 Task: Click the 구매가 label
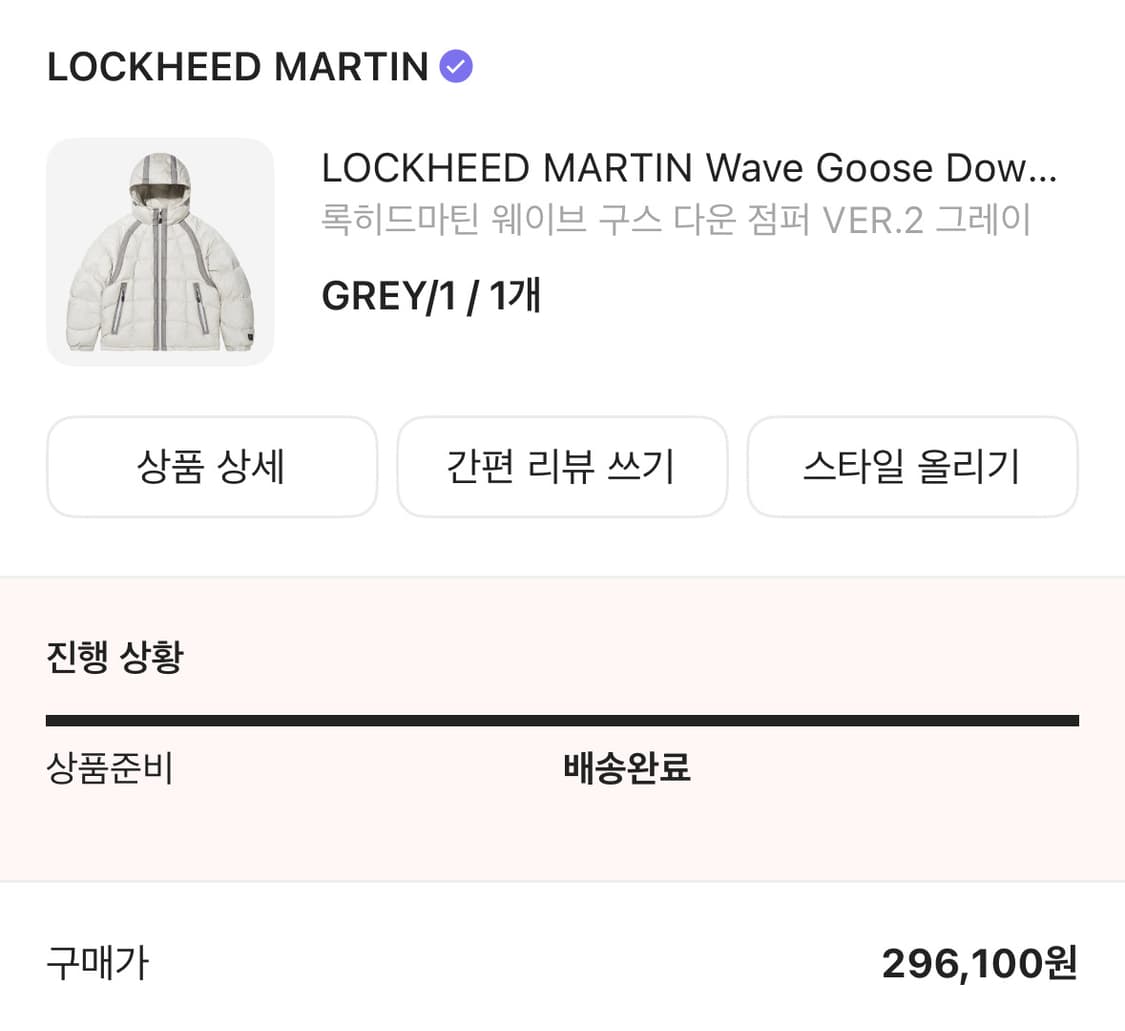click(x=97, y=963)
